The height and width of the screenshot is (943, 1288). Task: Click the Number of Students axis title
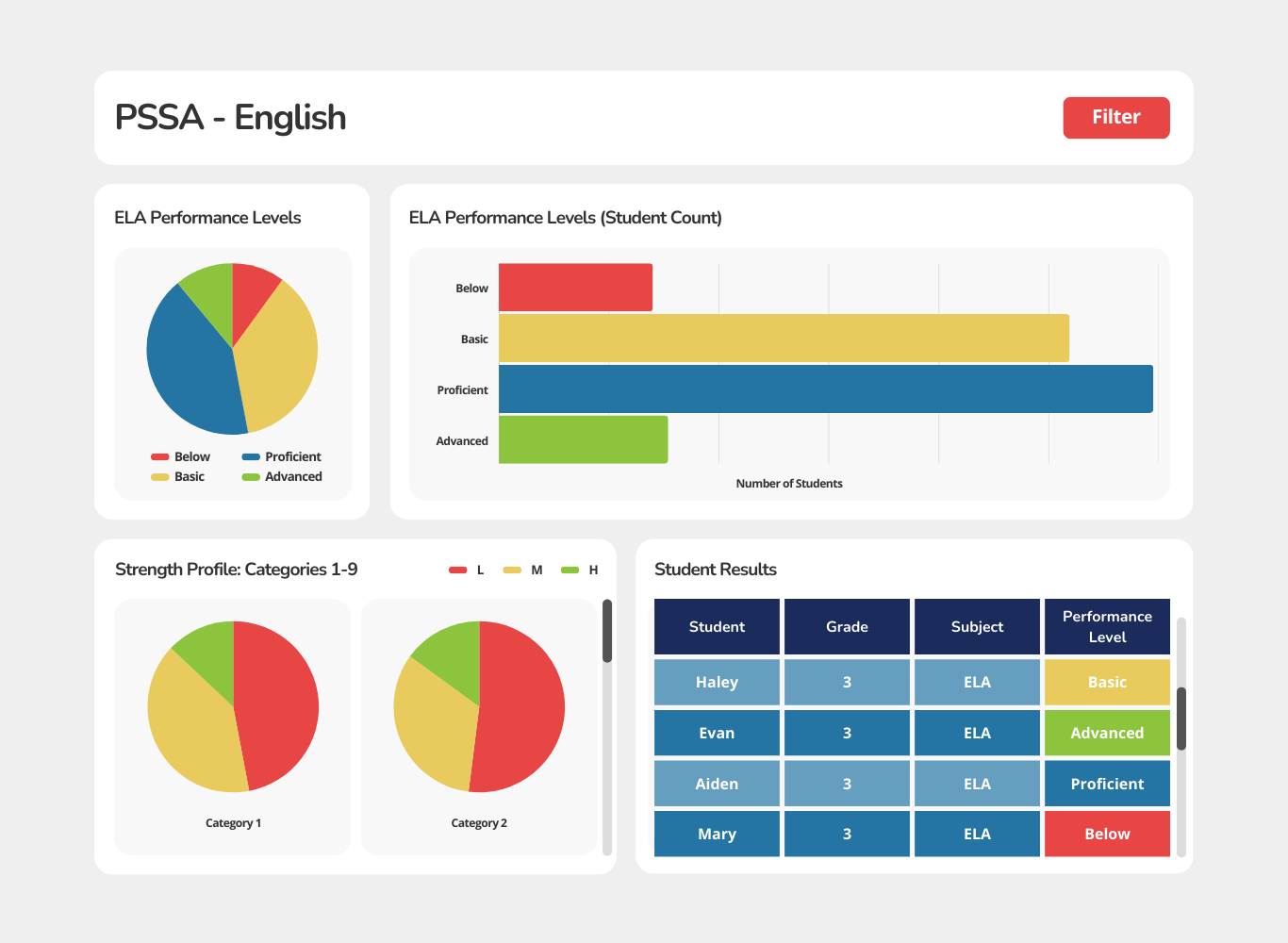point(789,484)
